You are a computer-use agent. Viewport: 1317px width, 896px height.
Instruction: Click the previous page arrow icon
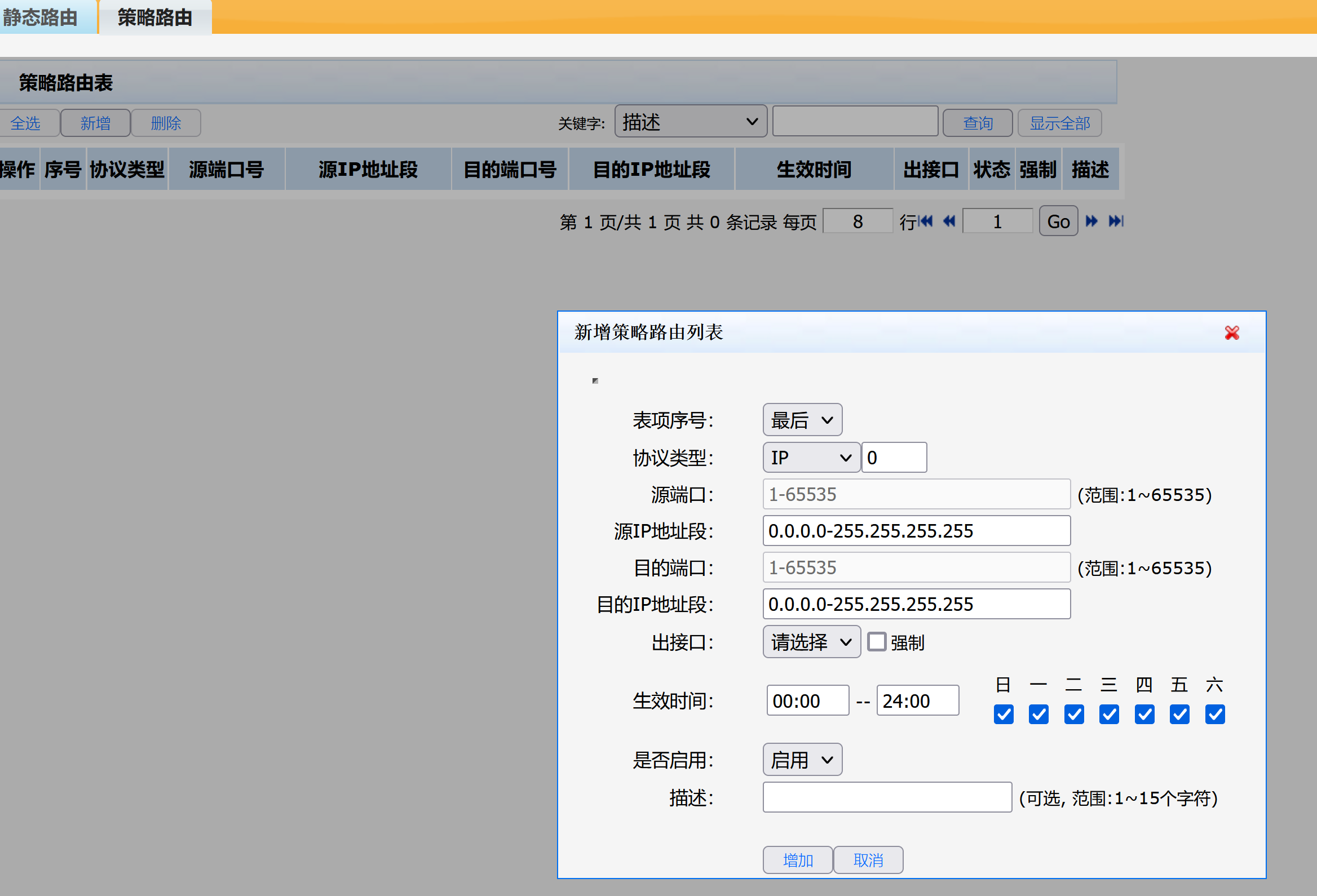pyautogui.click(x=949, y=221)
